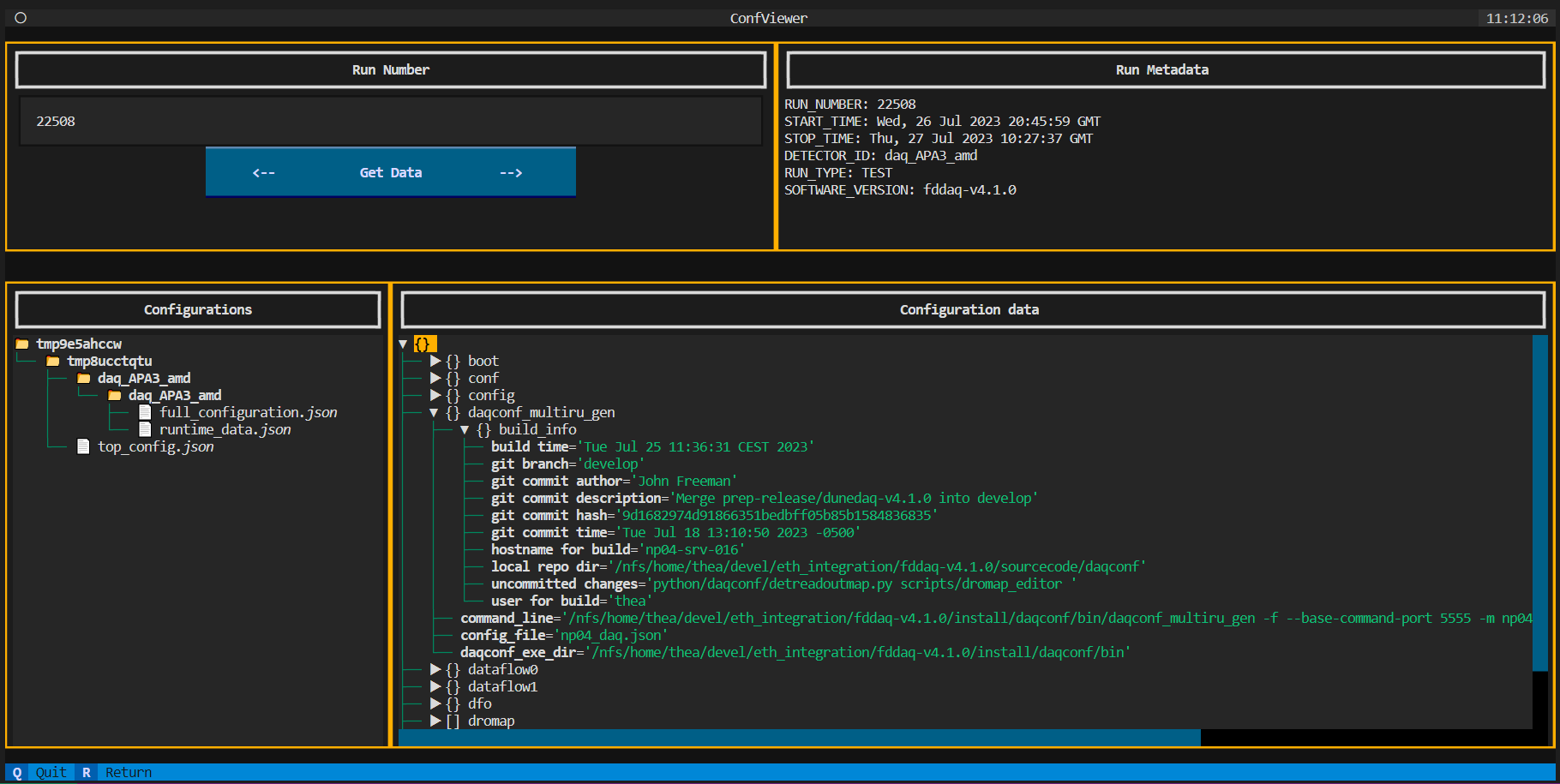The image size is (1560, 784).
Task: Click the highlighted root braces node icon
Action: coord(424,344)
